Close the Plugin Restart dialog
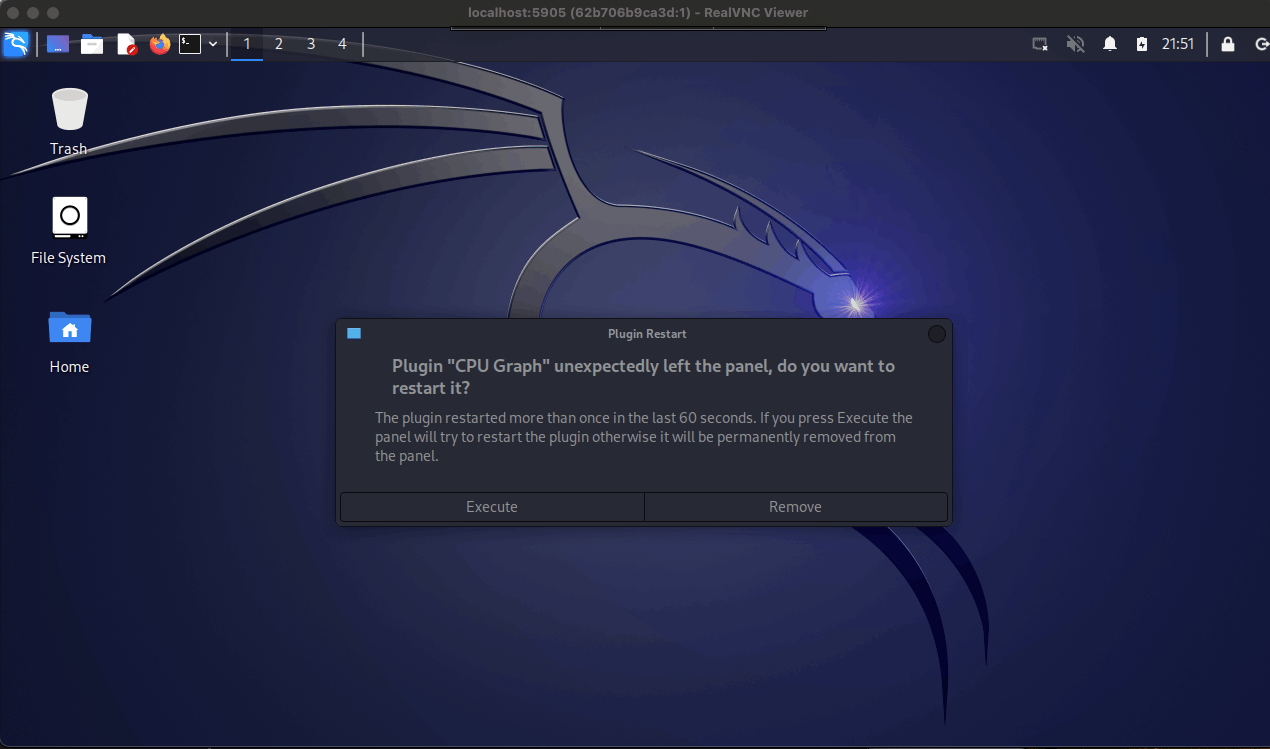Viewport: 1270px width, 749px height. coord(937,334)
